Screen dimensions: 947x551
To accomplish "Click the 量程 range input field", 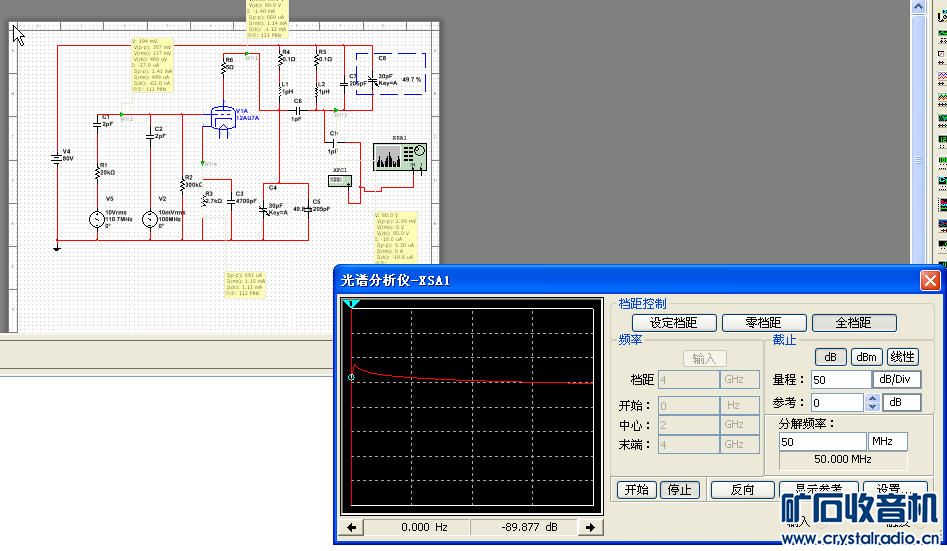I will coord(840,380).
